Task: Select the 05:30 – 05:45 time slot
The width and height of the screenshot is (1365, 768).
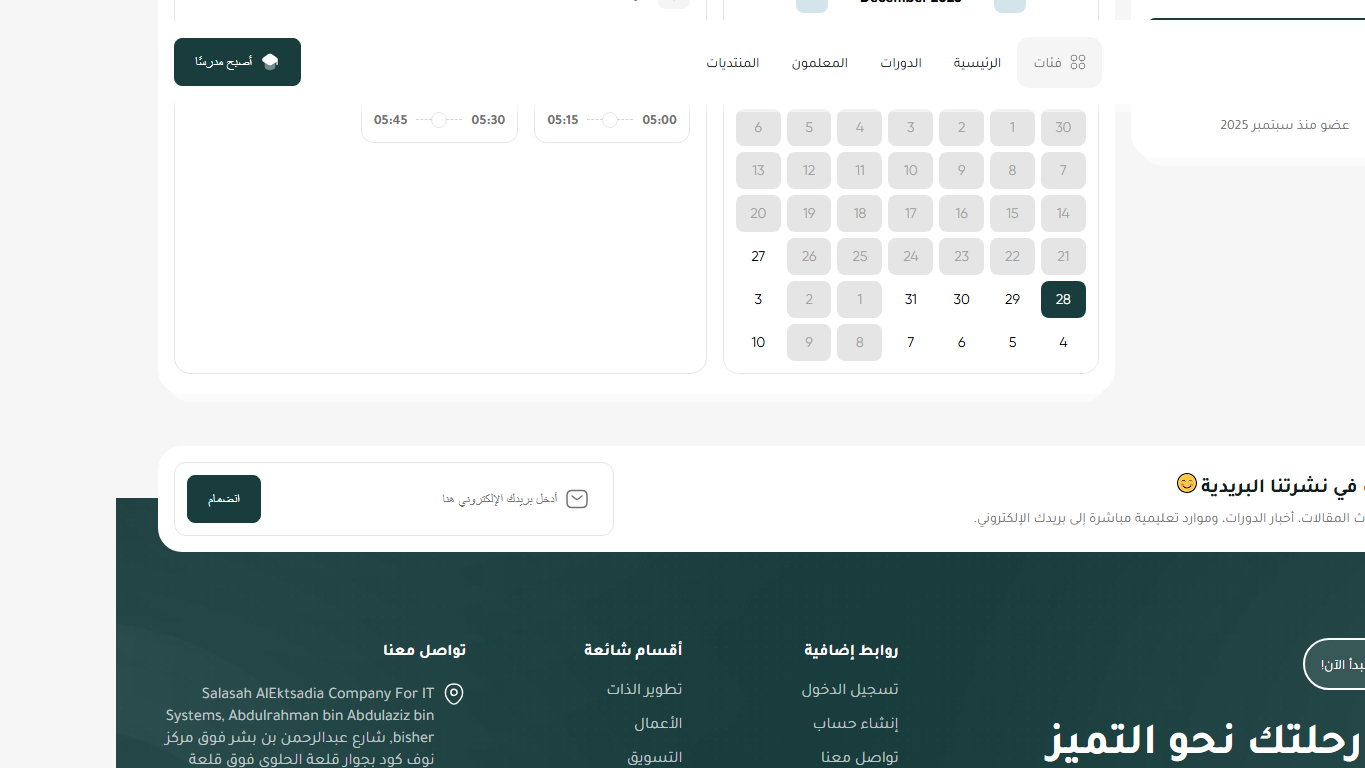Action: point(439,120)
